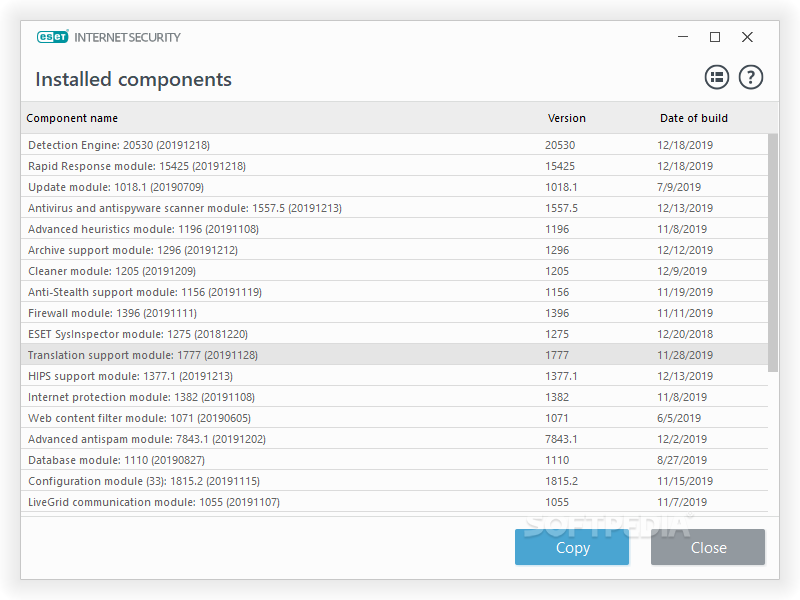Click build date 11/28/2019
This screenshot has height=600, width=800.
coord(685,355)
